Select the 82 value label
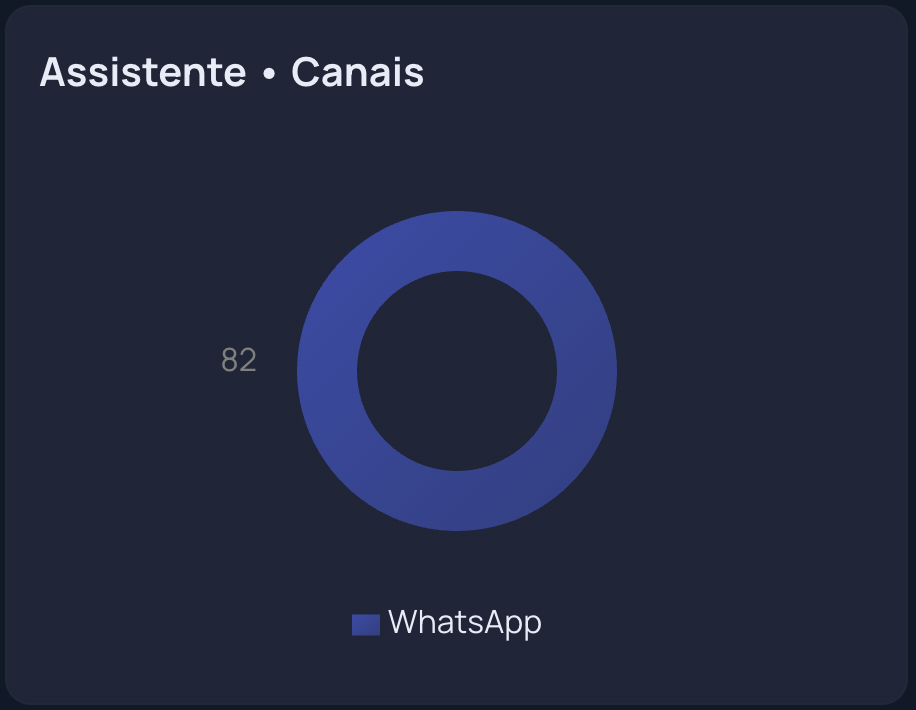Image resolution: width=916 pixels, height=710 pixels. [x=239, y=361]
